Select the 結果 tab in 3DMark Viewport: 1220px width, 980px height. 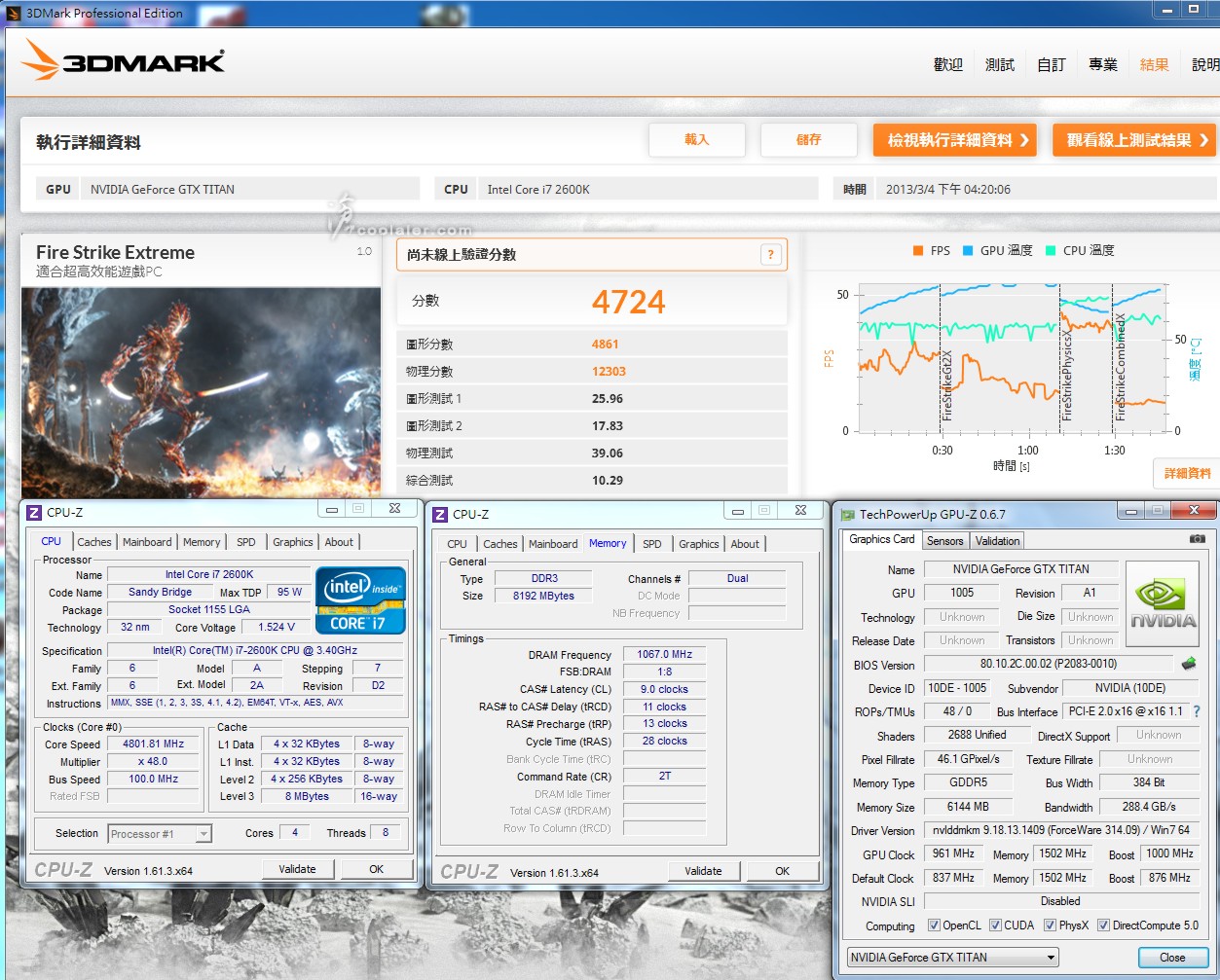coord(1155,64)
